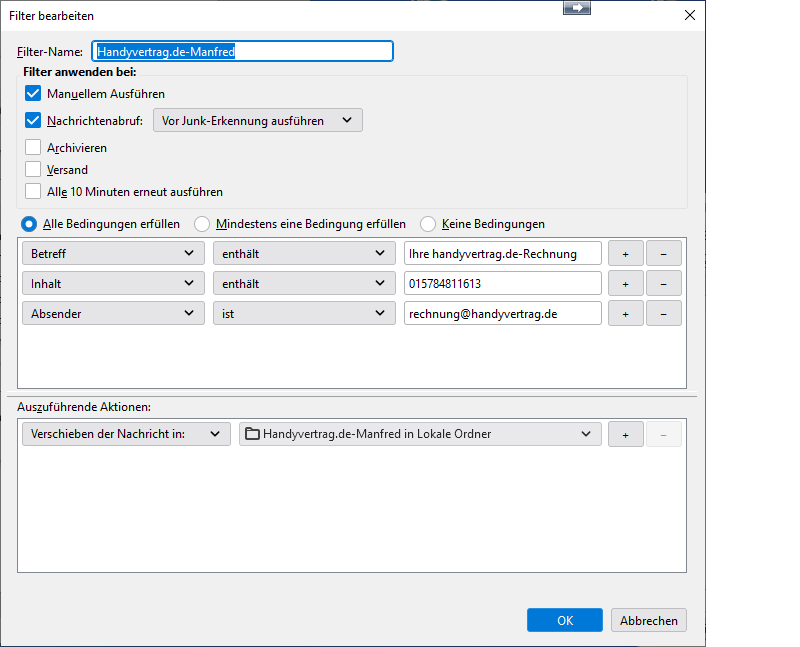Add condition after the Absender row
The image size is (800, 647).
(x=626, y=313)
